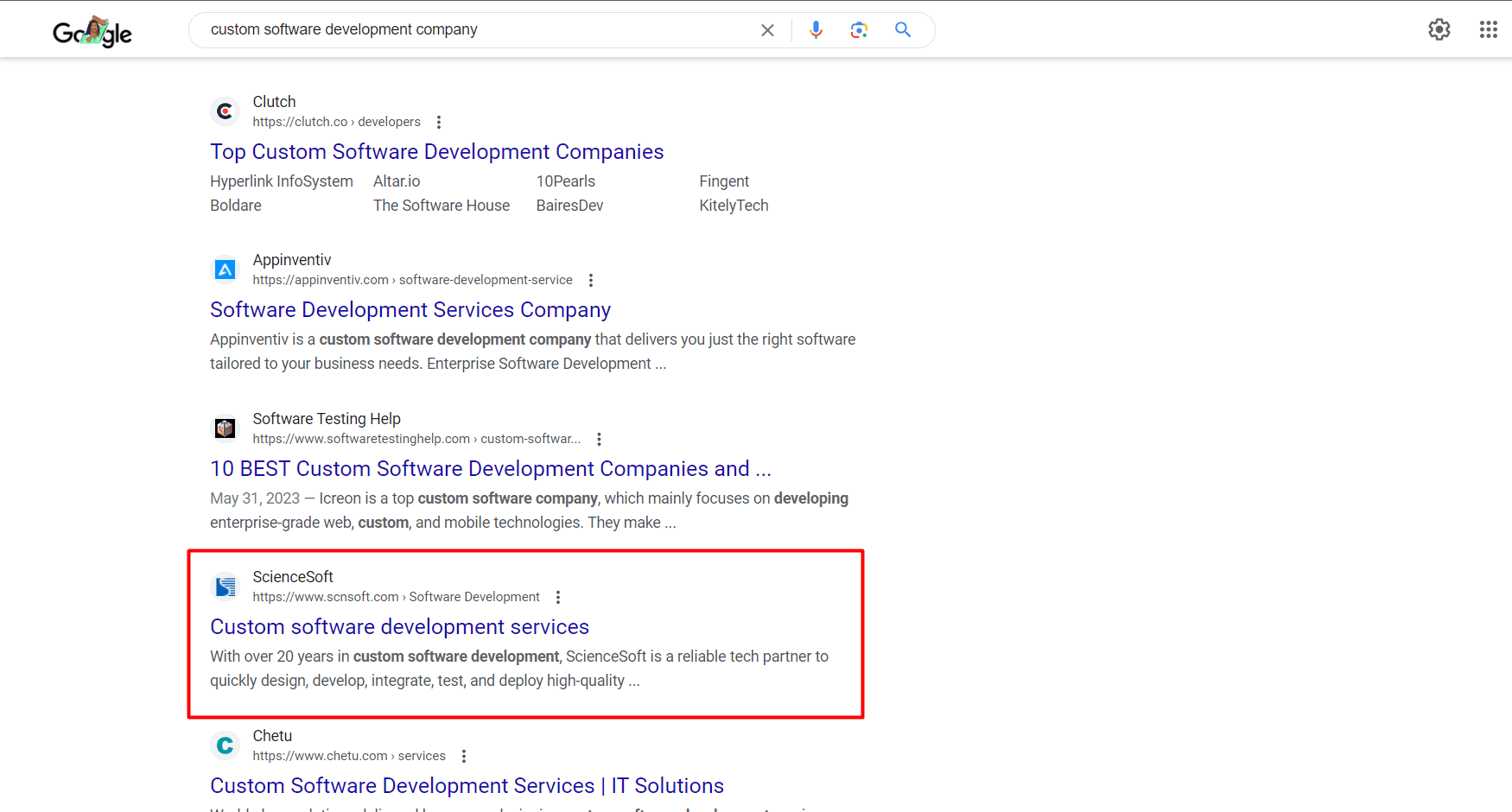The image size is (1512, 812).
Task: Open the Software Testing Help options menu
Action: [x=599, y=439]
